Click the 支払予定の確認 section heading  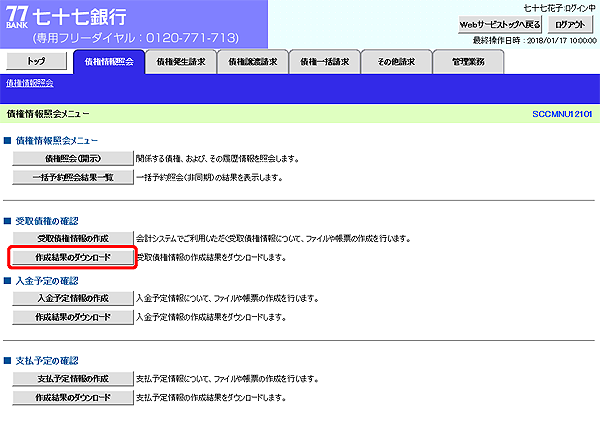coord(47,361)
